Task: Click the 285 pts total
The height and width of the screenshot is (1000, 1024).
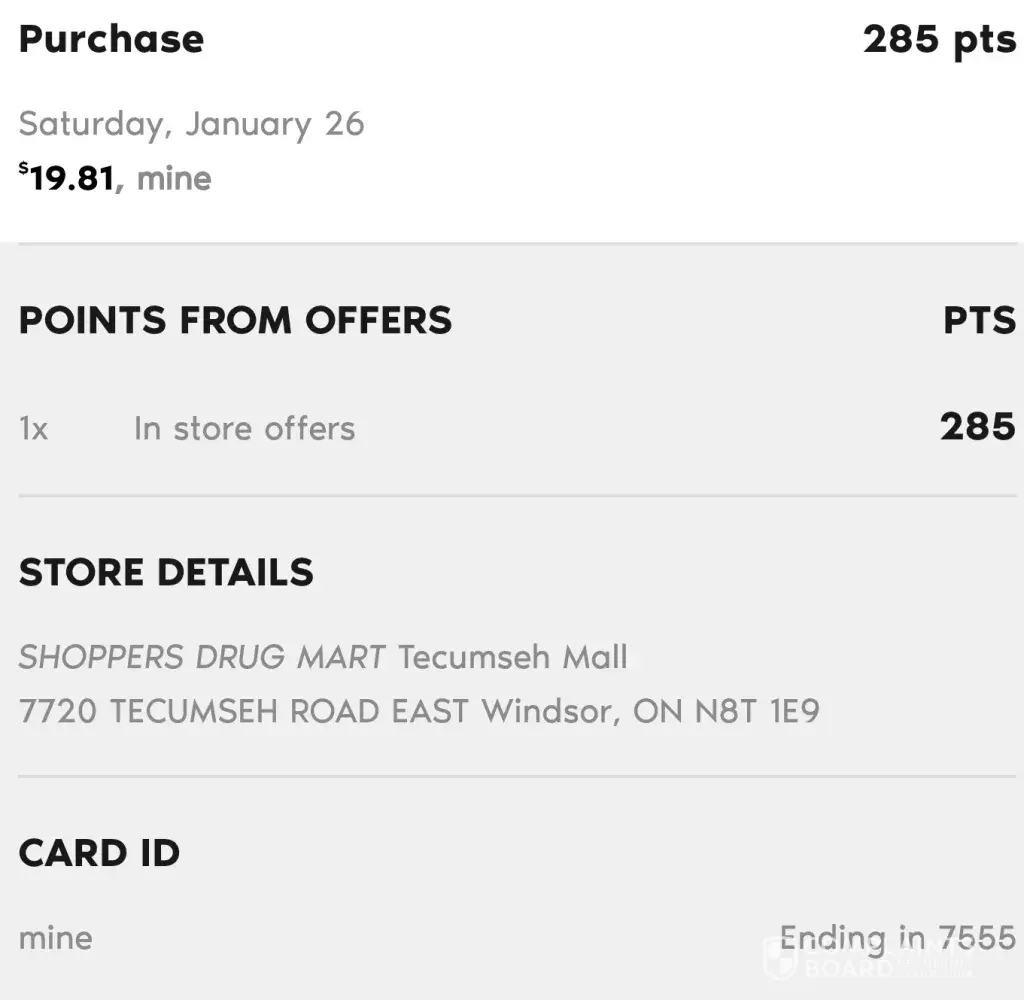Action: click(x=939, y=39)
